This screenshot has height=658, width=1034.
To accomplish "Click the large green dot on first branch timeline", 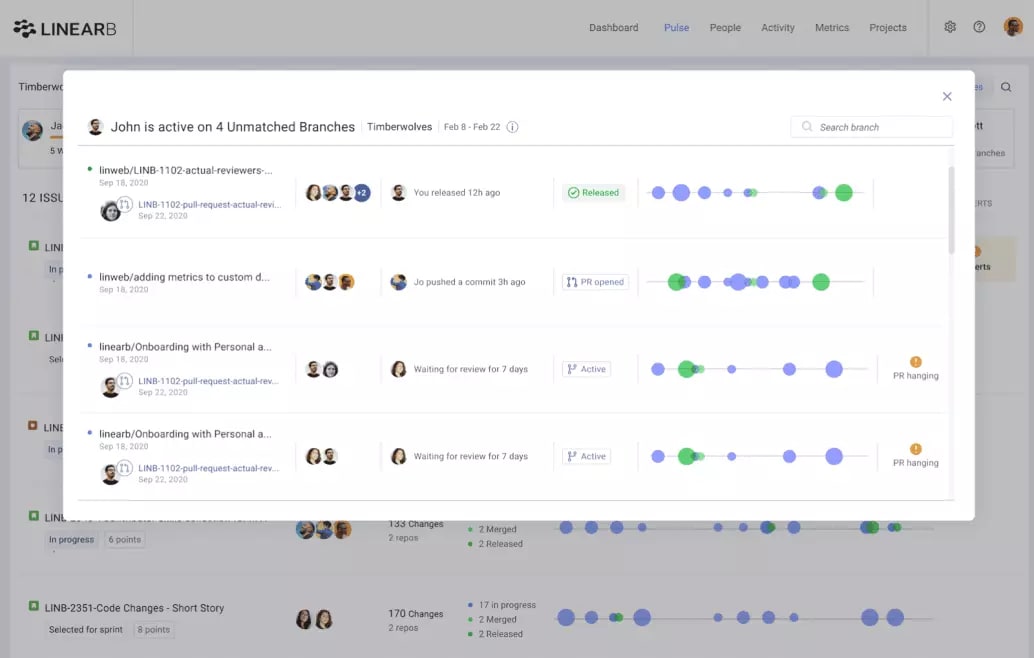I will (x=843, y=193).
